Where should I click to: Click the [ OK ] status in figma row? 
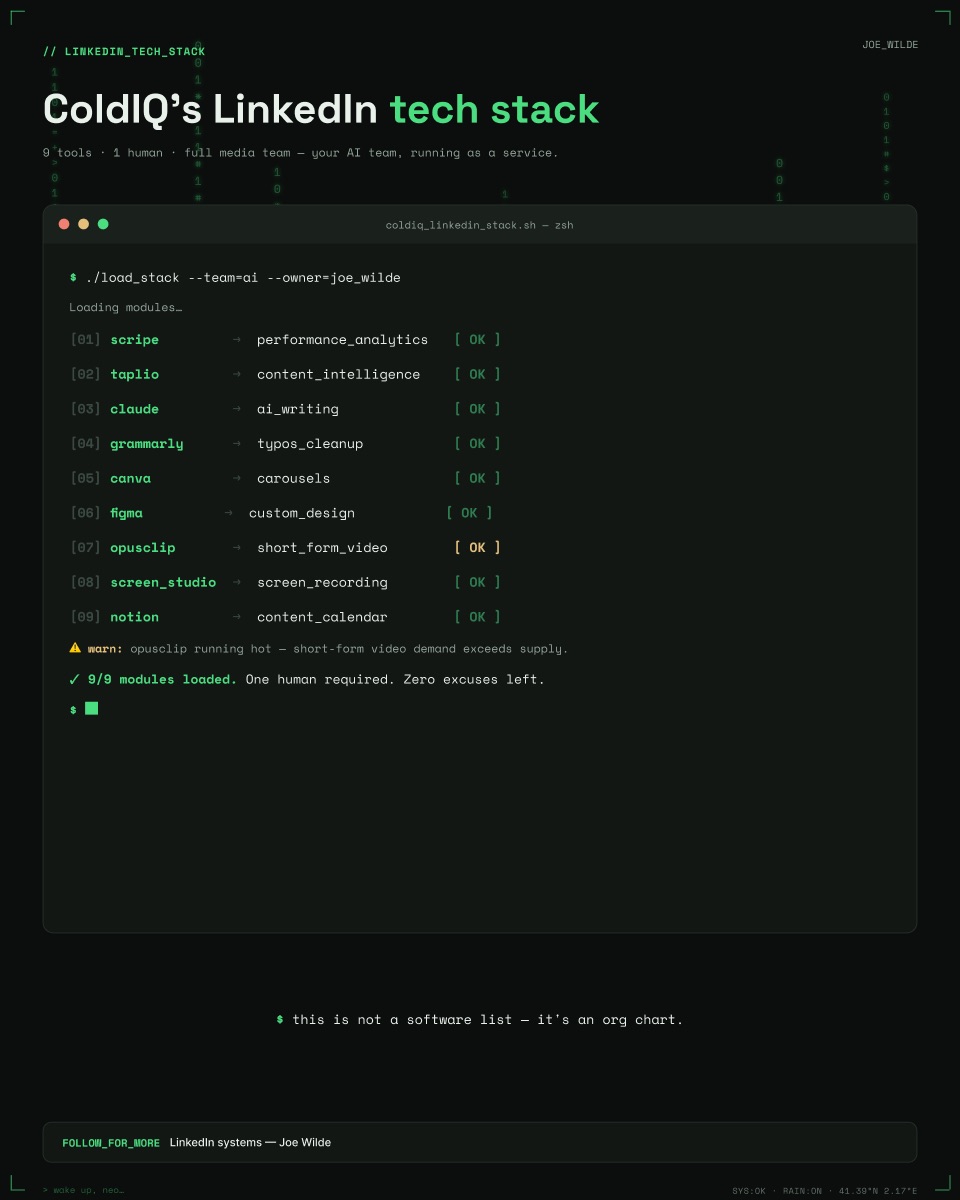pyautogui.click(x=469, y=513)
